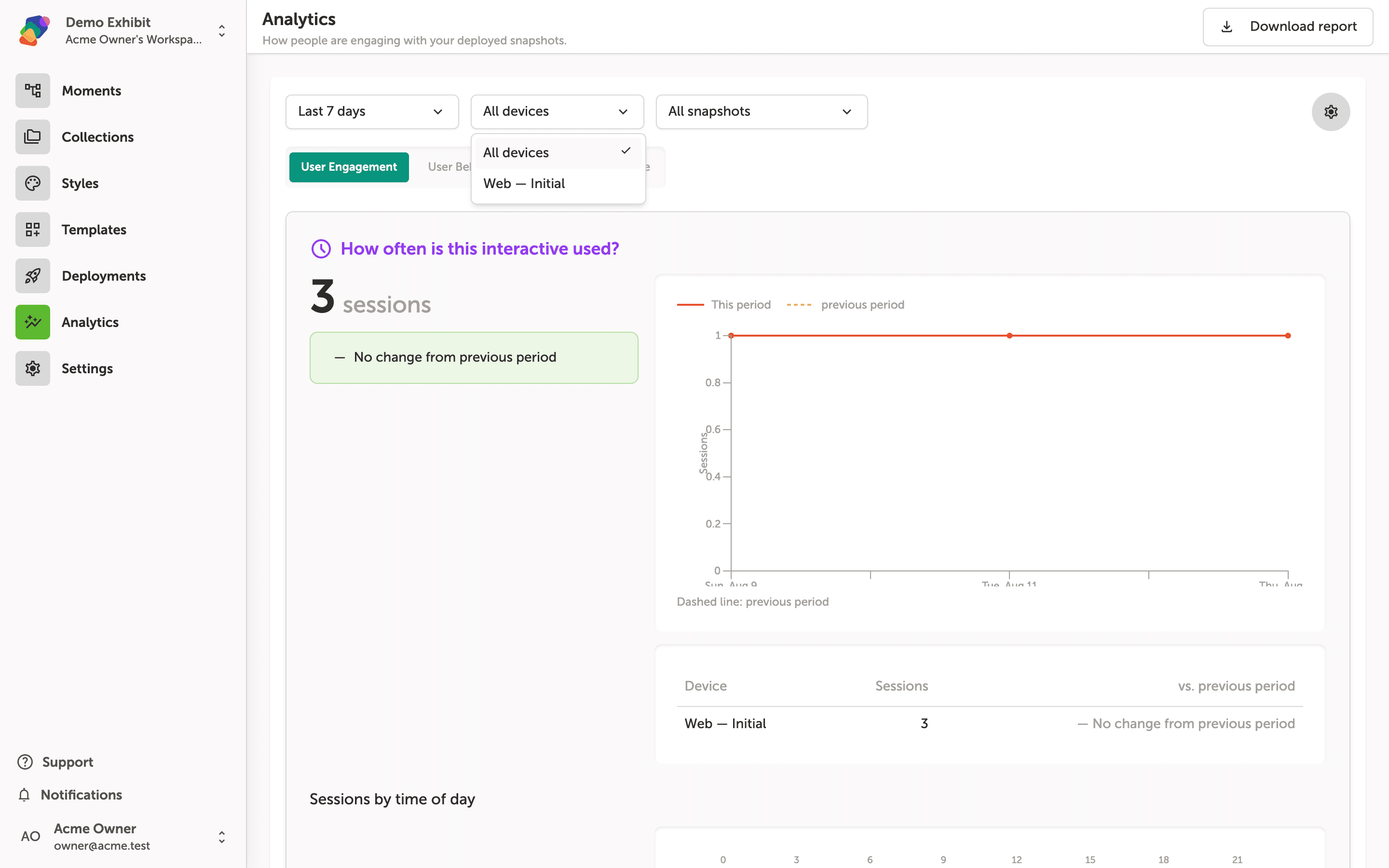Open the All snapshots dropdown

(761, 111)
